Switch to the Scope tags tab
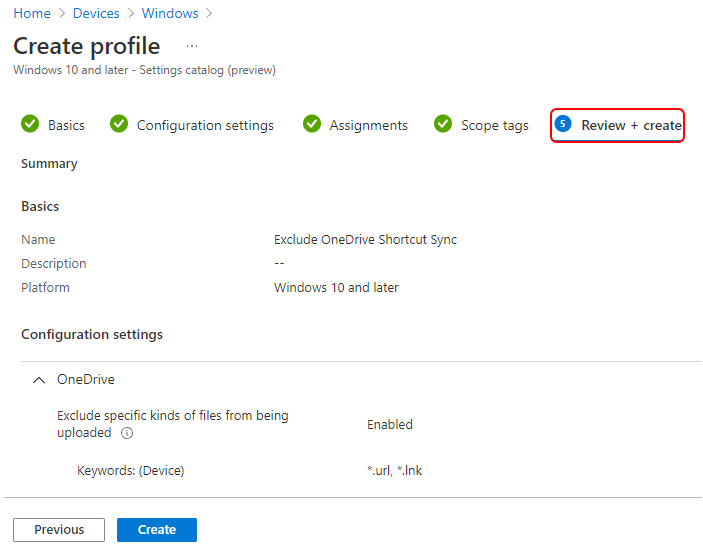This screenshot has width=703, height=547. tap(495, 125)
